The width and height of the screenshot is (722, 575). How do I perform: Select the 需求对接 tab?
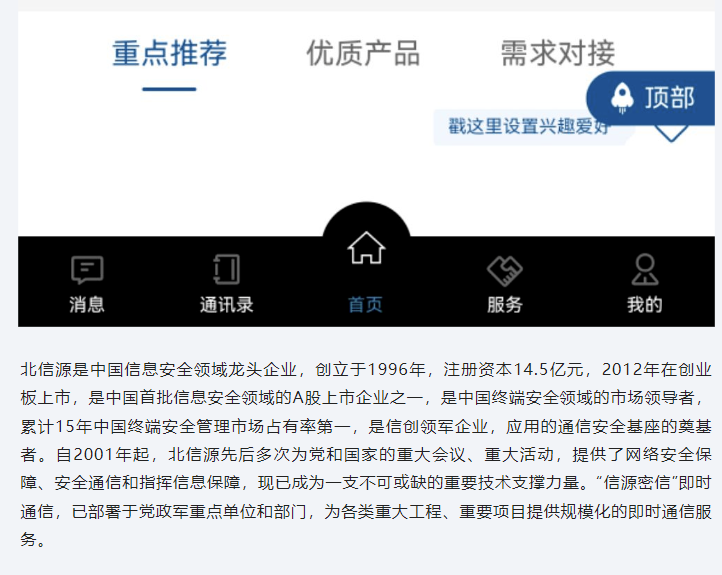[557, 53]
